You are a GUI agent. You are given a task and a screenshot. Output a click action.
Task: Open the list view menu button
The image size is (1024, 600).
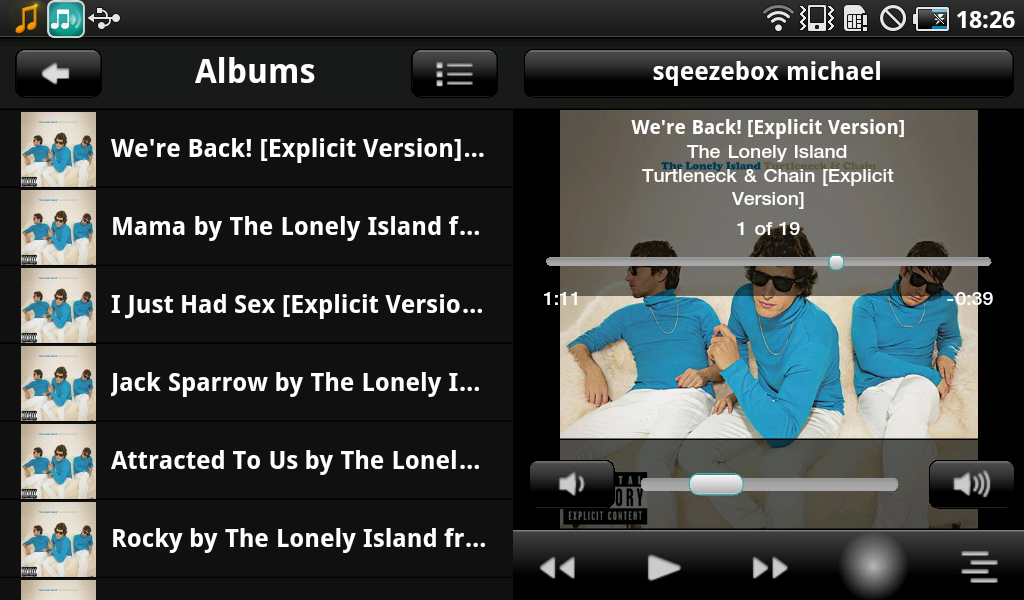(454, 73)
